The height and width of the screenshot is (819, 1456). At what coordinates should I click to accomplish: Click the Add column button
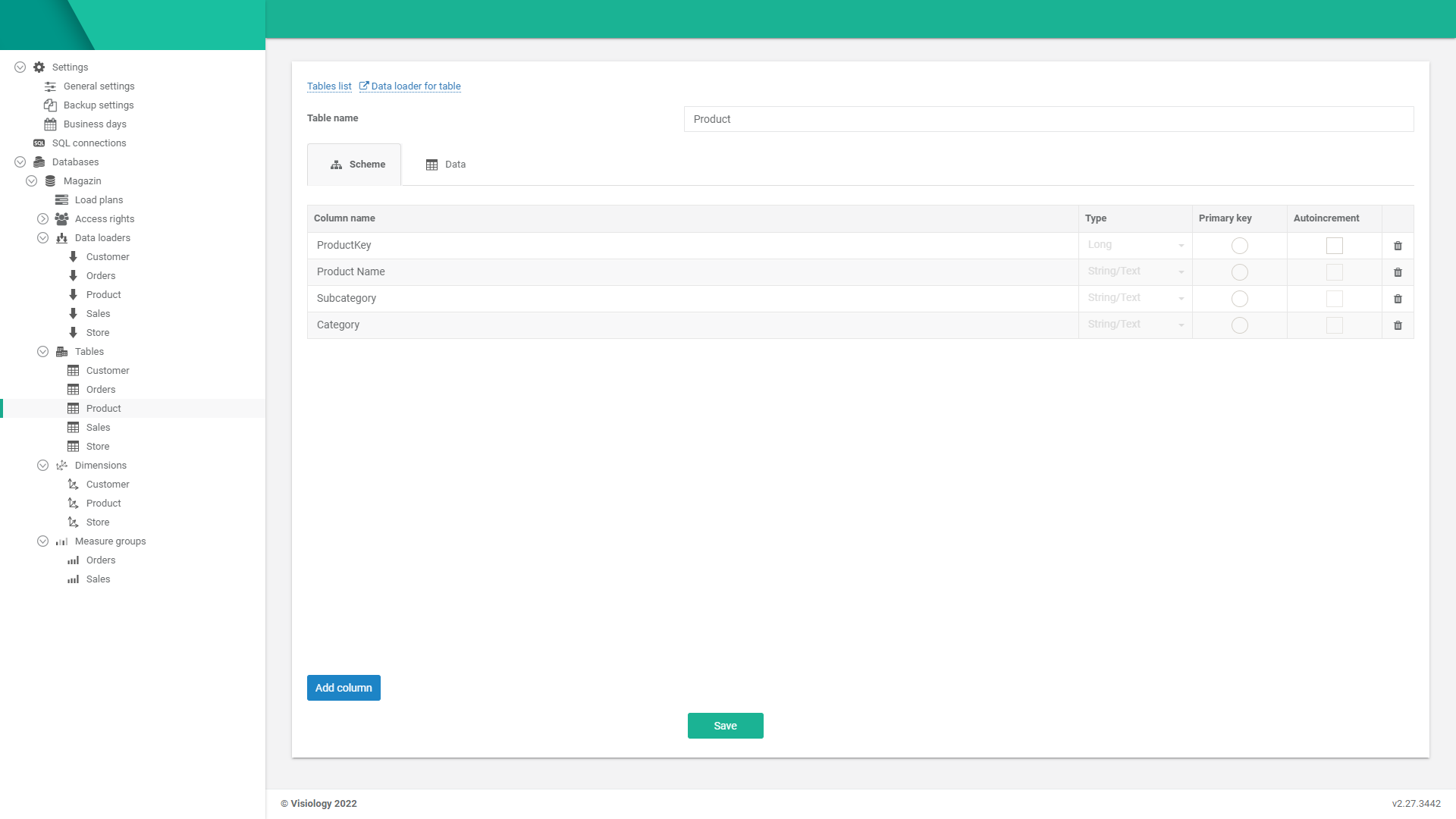(344, 688)
